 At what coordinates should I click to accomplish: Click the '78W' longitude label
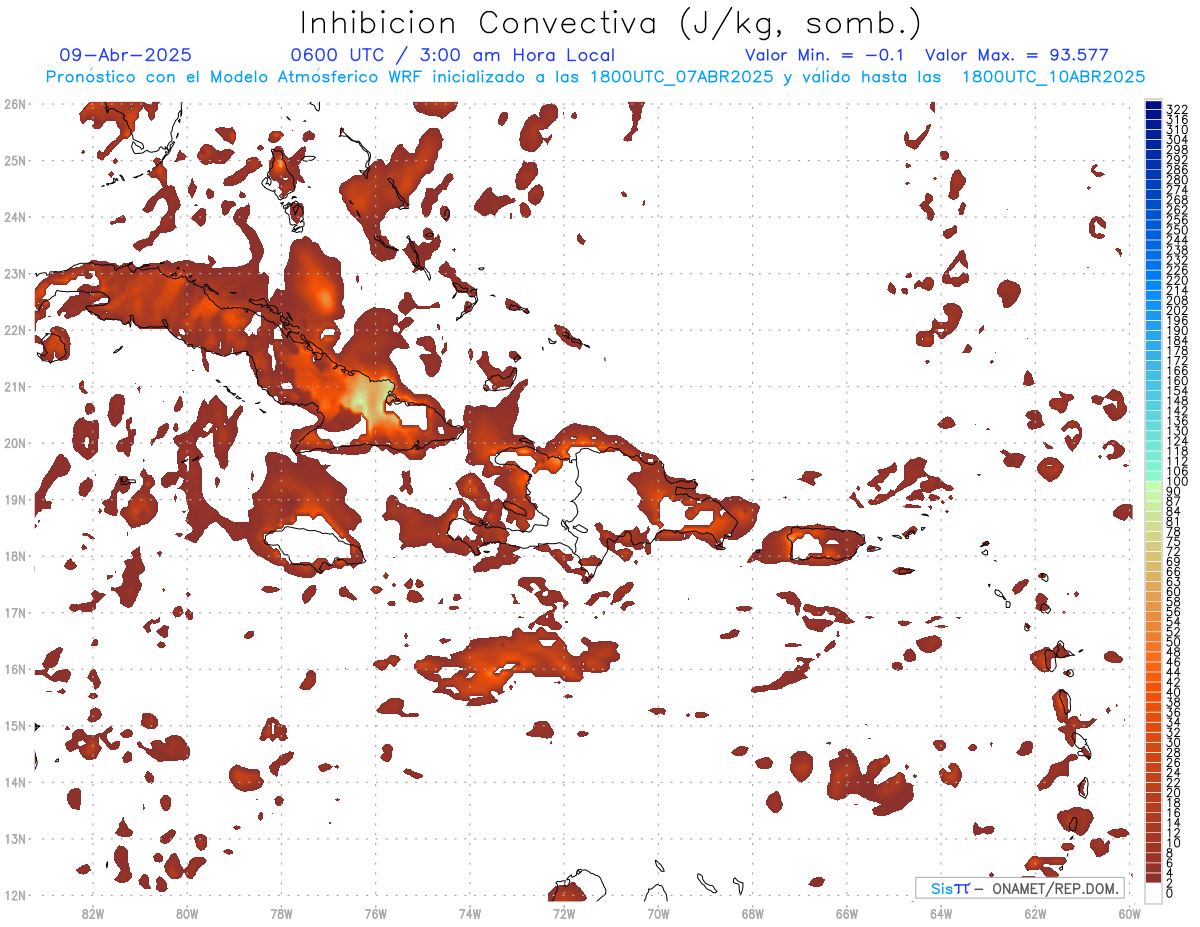coord(281,913)
